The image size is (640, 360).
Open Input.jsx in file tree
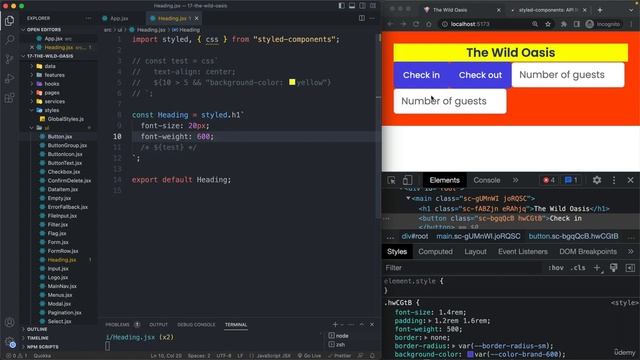click(58, 269)
